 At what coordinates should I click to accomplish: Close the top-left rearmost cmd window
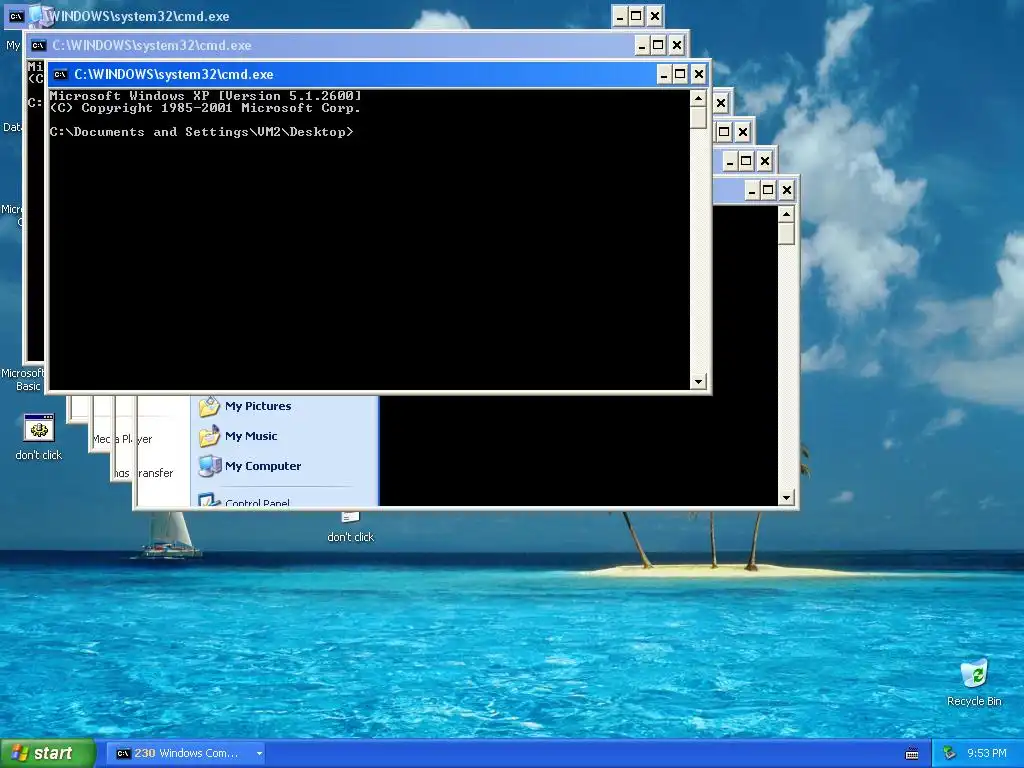(654, 16)
